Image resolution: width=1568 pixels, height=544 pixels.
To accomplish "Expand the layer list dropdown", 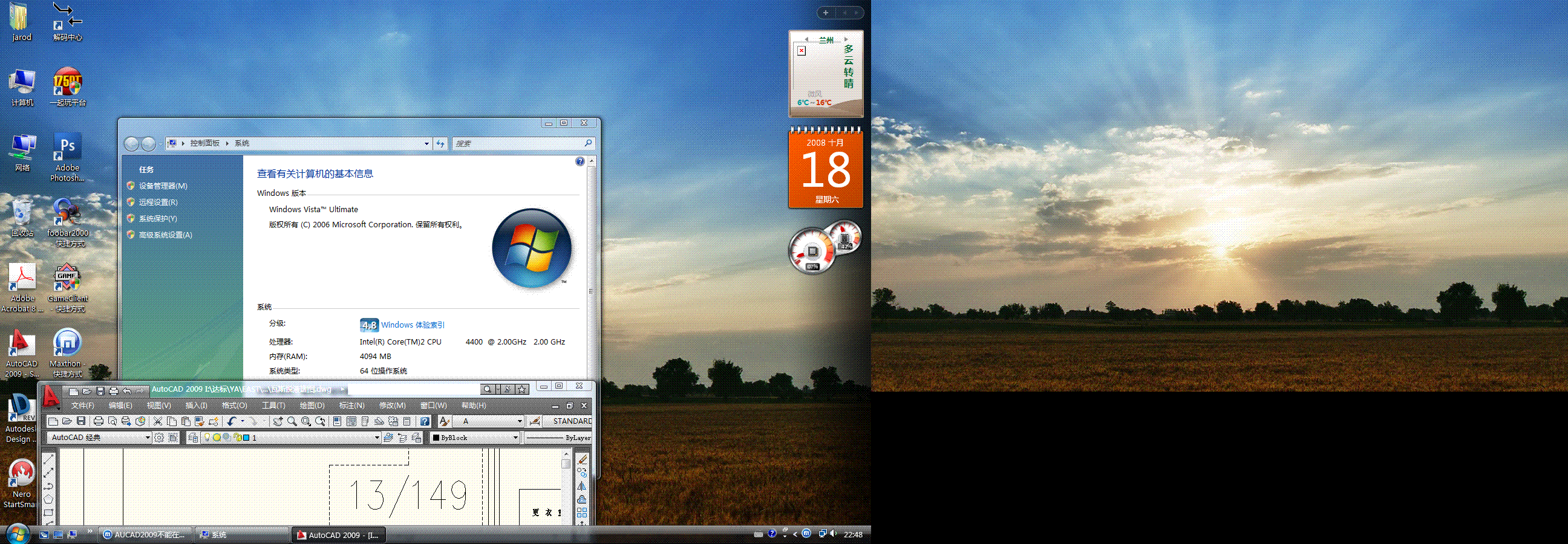I will click(x=377, y=438).
